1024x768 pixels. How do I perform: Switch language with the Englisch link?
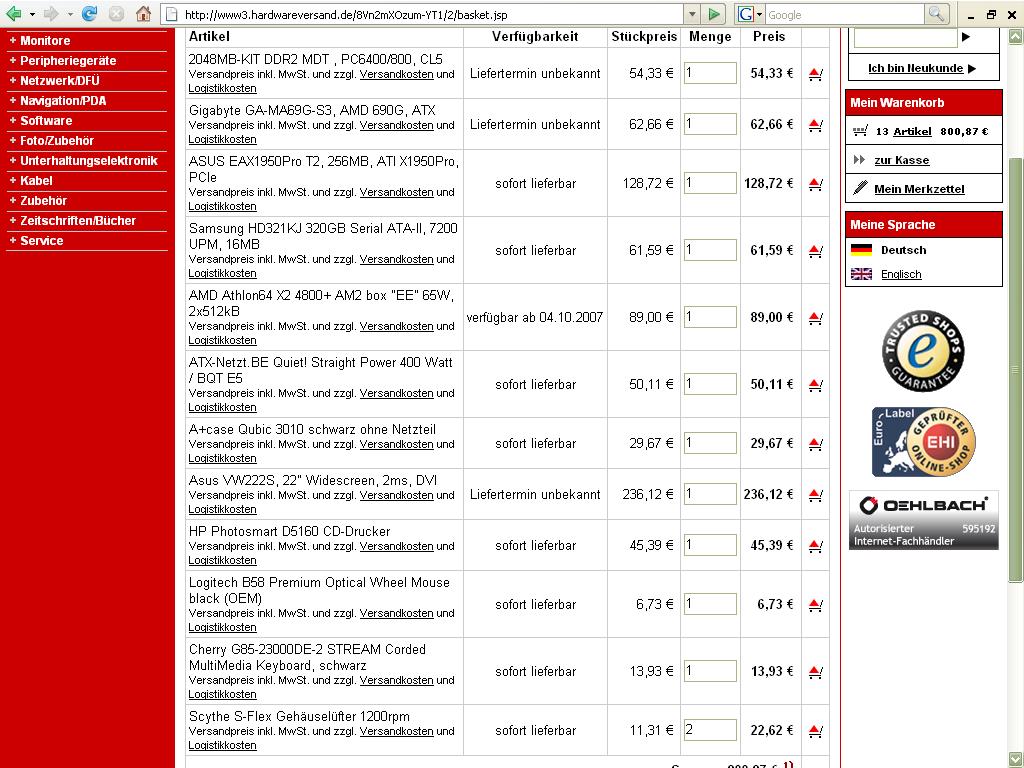901,274
